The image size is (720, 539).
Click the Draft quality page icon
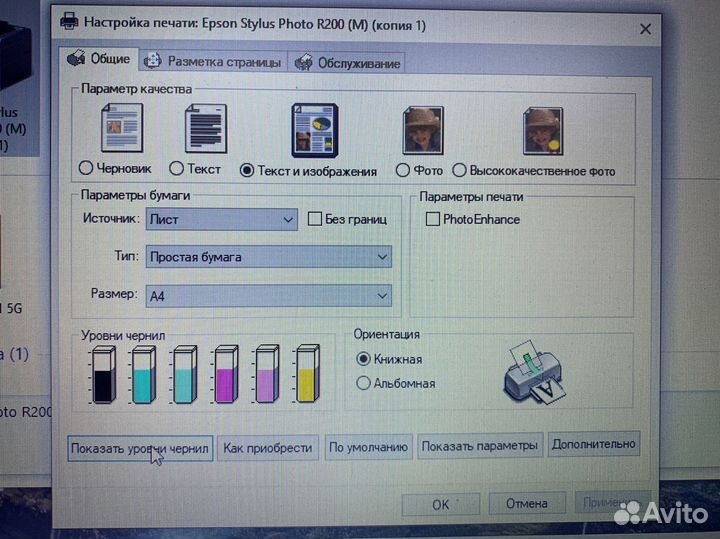coord(122,127)
